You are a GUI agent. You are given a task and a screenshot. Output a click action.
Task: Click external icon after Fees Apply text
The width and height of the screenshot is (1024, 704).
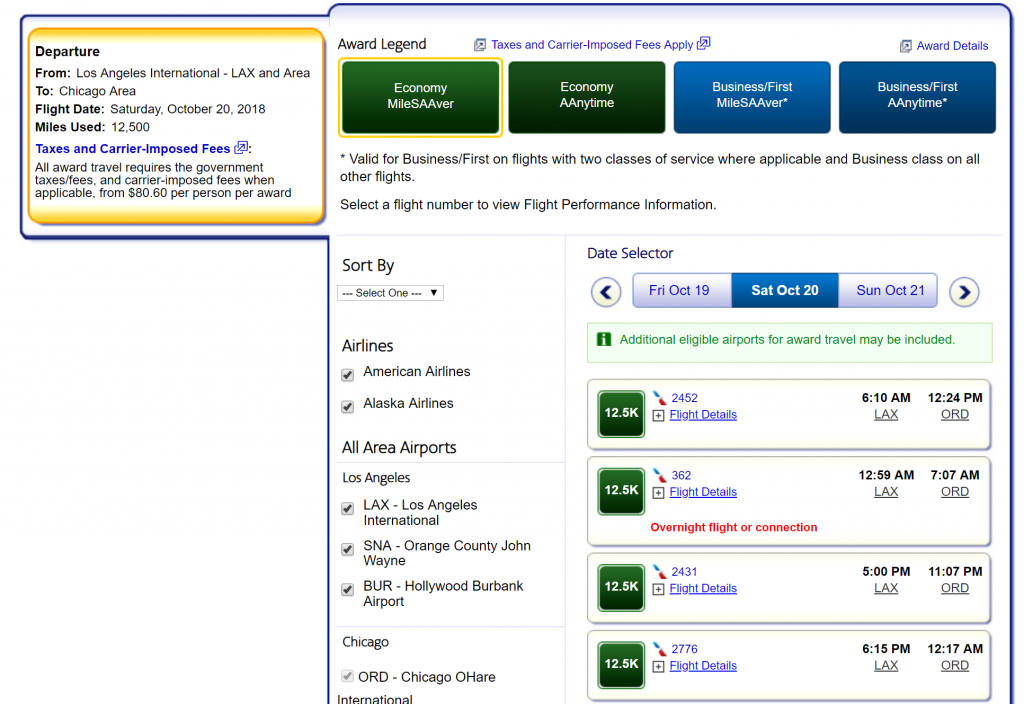pos(703,43)
